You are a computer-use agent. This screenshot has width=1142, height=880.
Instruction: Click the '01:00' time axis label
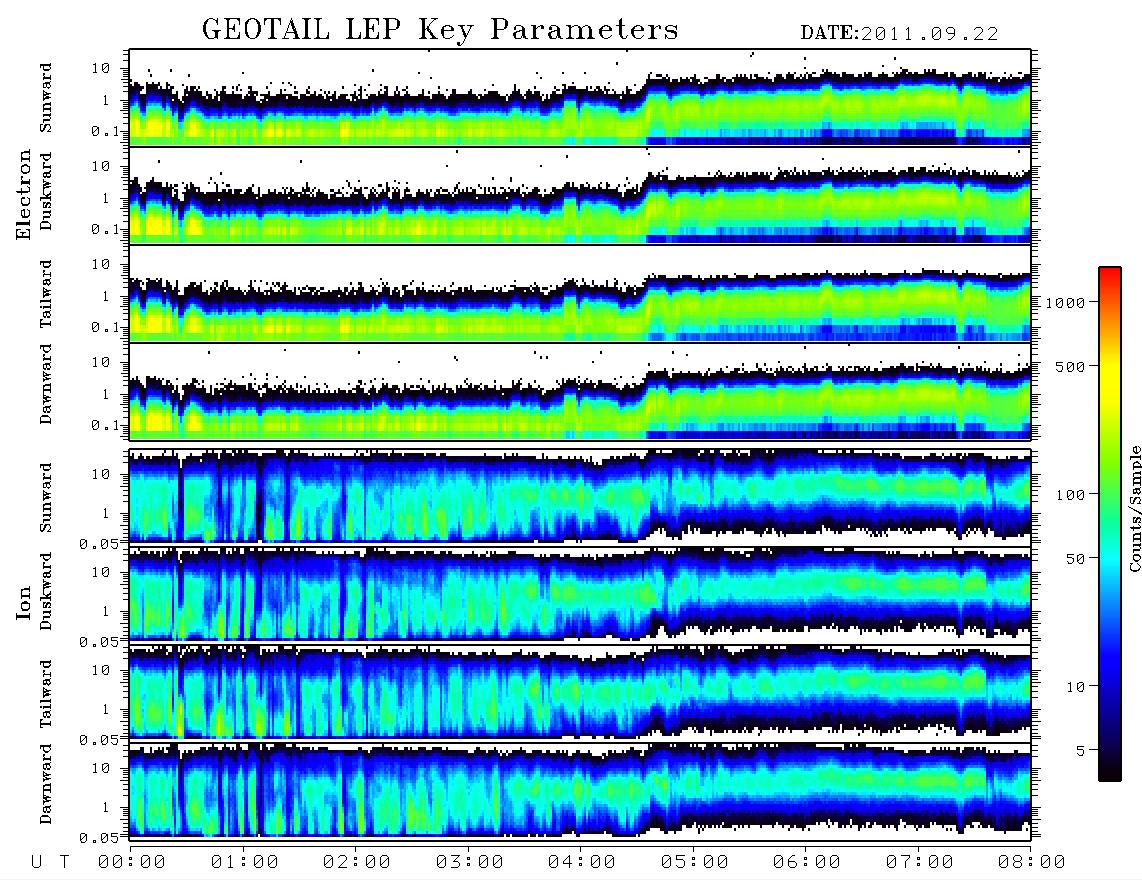click(245, 862)
